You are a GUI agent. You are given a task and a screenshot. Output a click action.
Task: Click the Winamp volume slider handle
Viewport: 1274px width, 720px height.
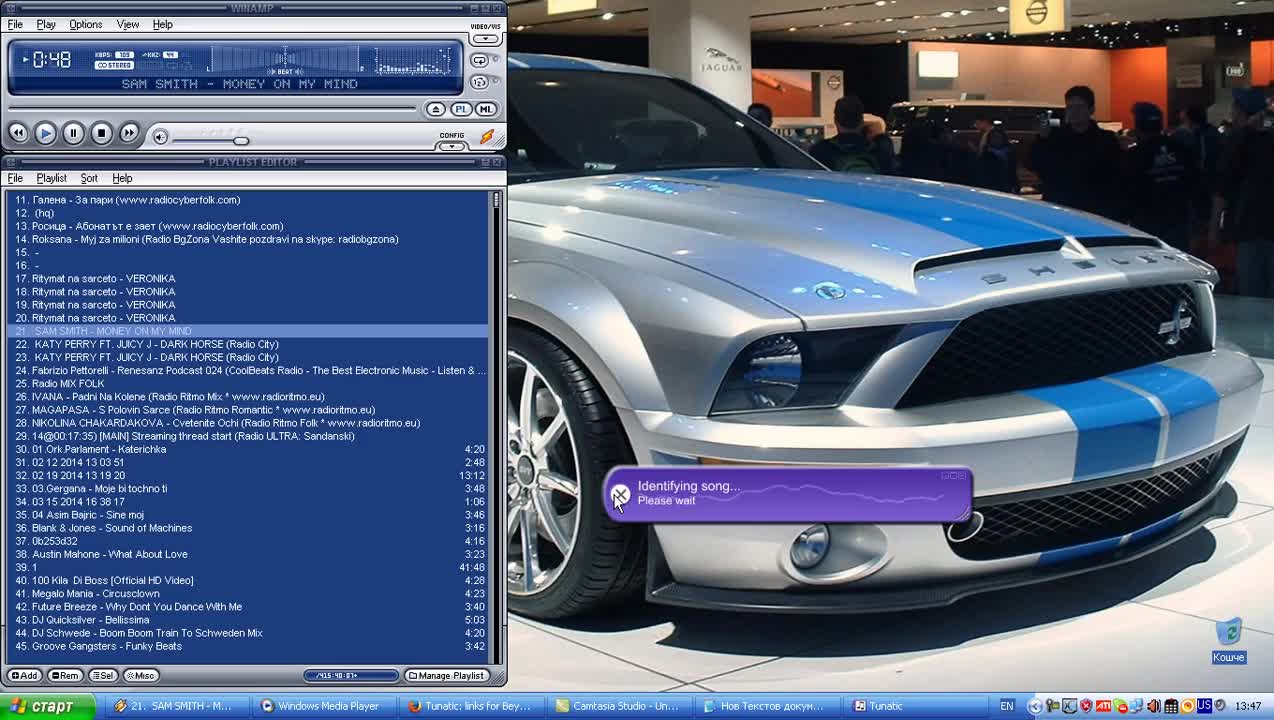coord(240,140)
